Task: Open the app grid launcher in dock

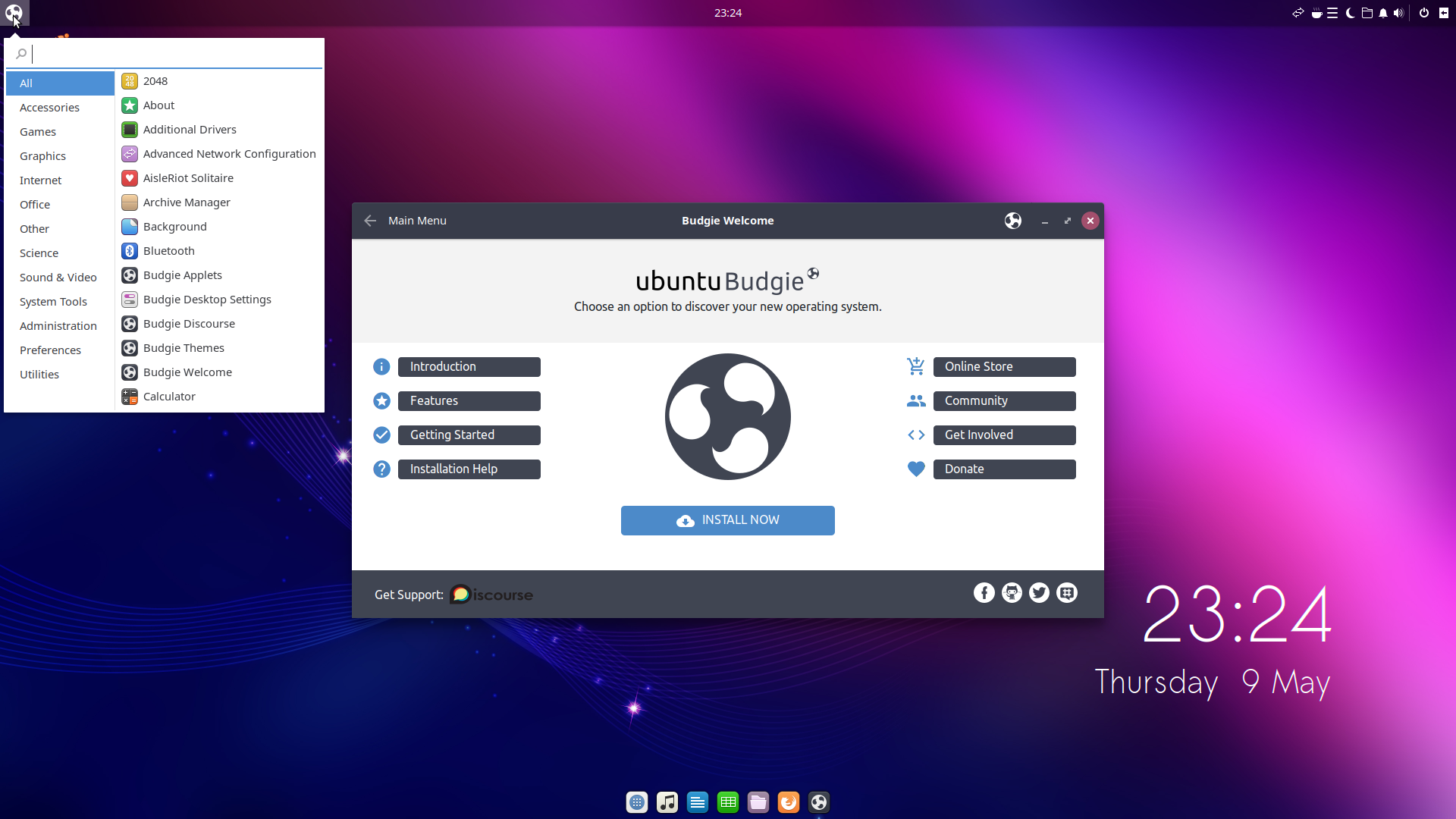Action: (637, 802)
